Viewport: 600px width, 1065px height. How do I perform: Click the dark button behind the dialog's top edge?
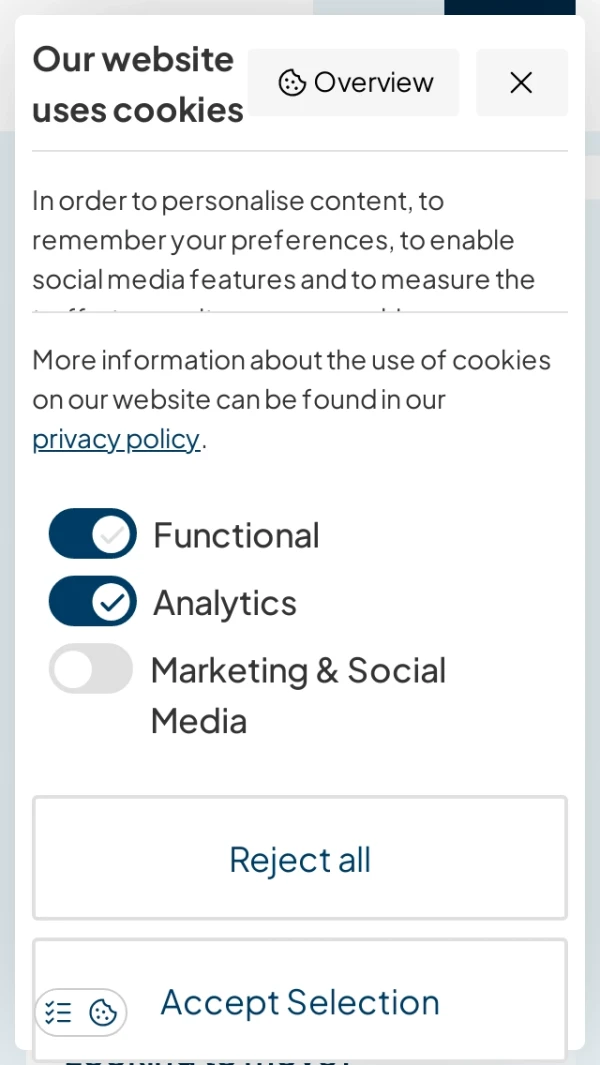point(509,7)
